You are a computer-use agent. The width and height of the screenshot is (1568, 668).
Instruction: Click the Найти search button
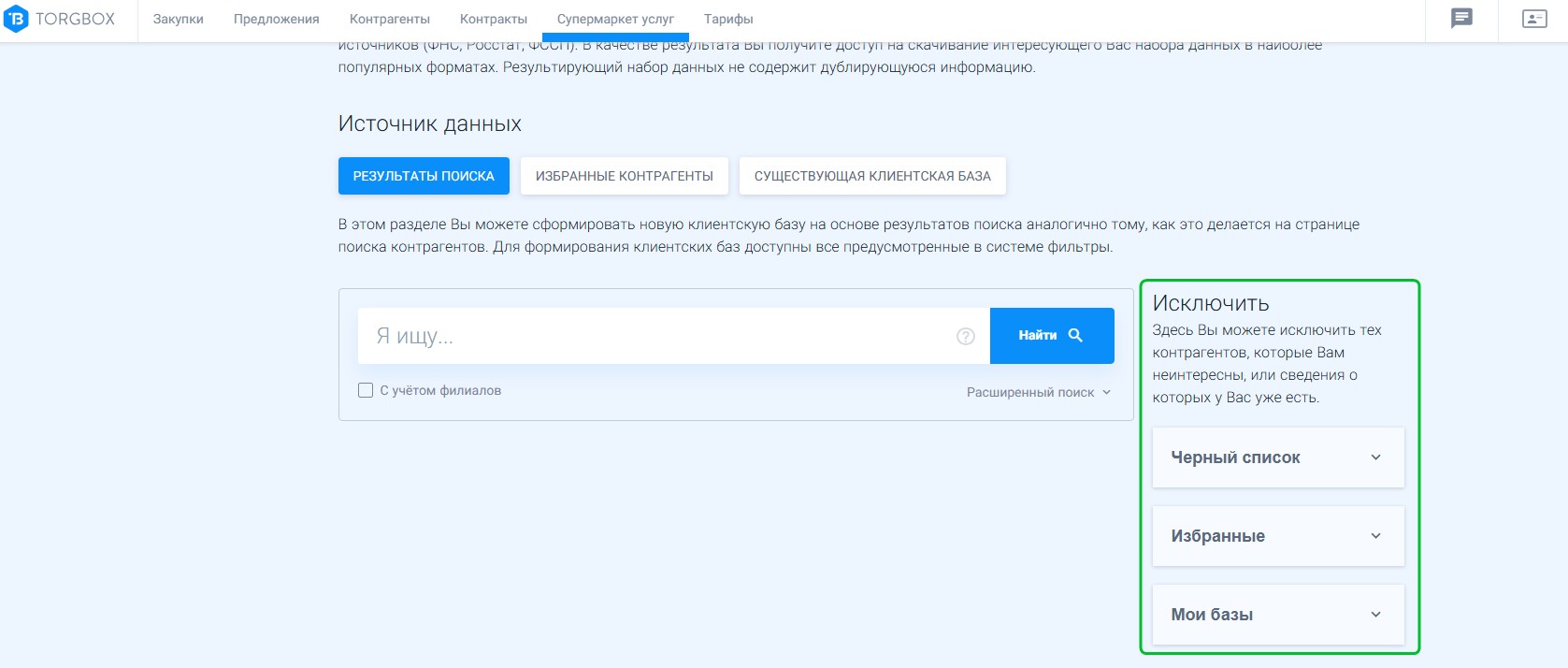(x=1052, y=335)
